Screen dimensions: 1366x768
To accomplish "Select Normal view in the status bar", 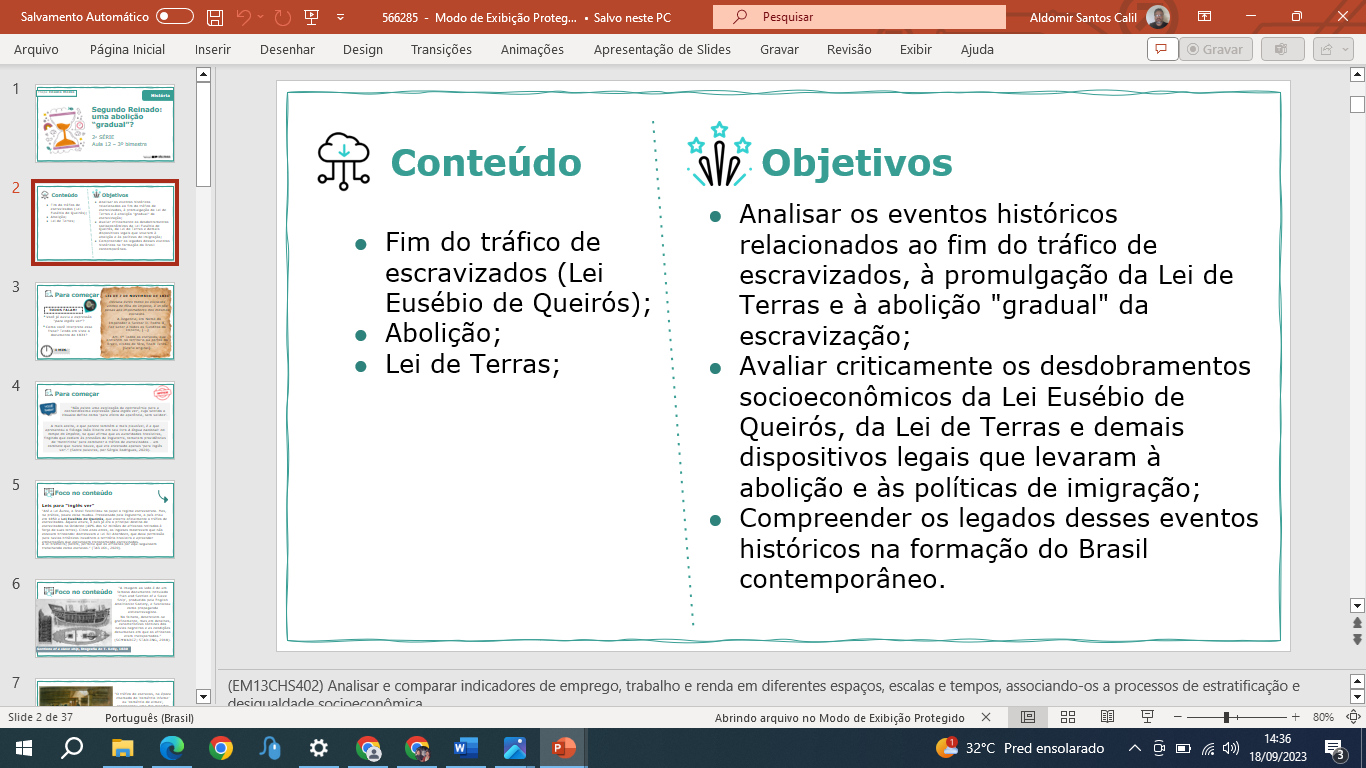I will pyautogui.click(x=1027, y=717).
